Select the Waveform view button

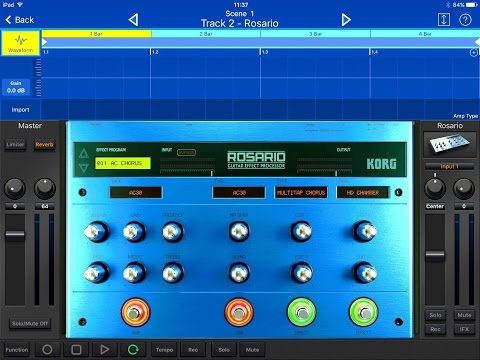click(21, 43)
